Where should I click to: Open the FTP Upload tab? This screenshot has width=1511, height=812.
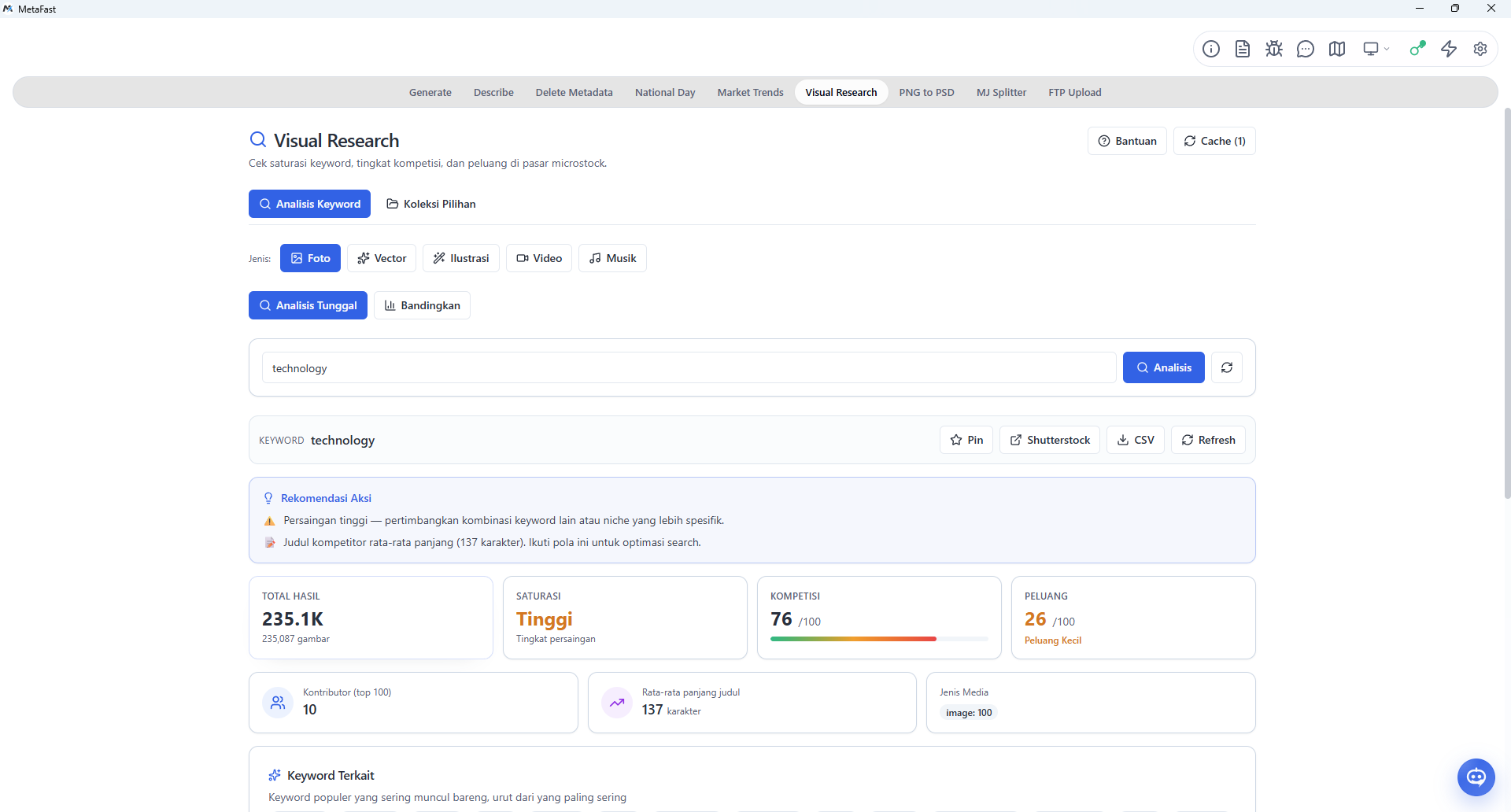coord(1075,92)
